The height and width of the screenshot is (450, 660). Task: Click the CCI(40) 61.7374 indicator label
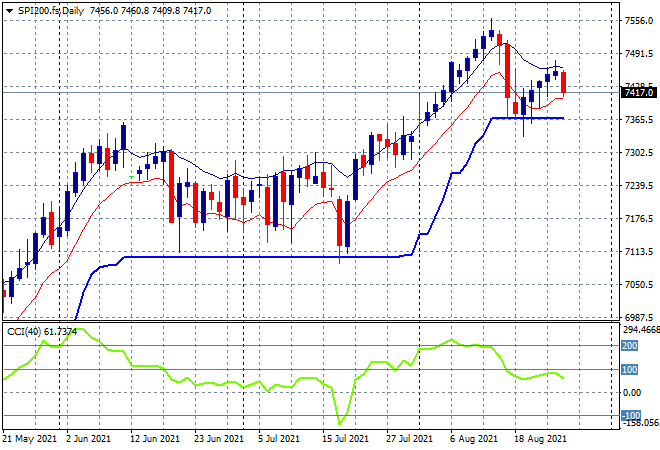click(x=42, y=332)
